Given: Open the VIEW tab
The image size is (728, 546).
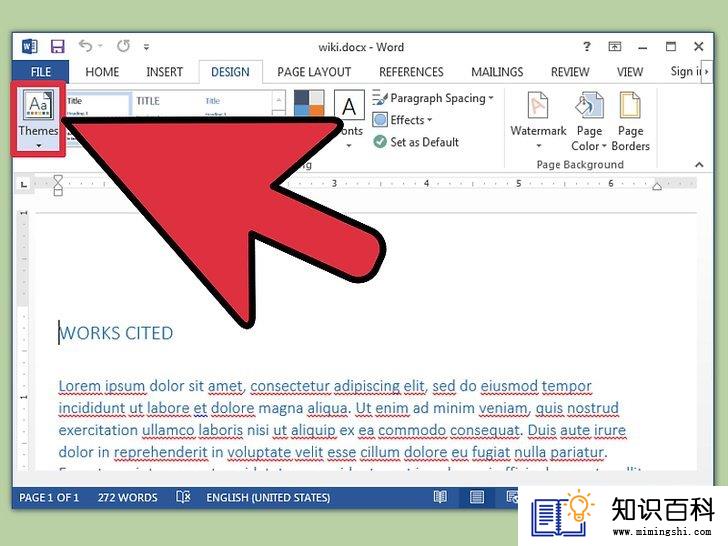Looking at the screenshot, I should [630, 72].
